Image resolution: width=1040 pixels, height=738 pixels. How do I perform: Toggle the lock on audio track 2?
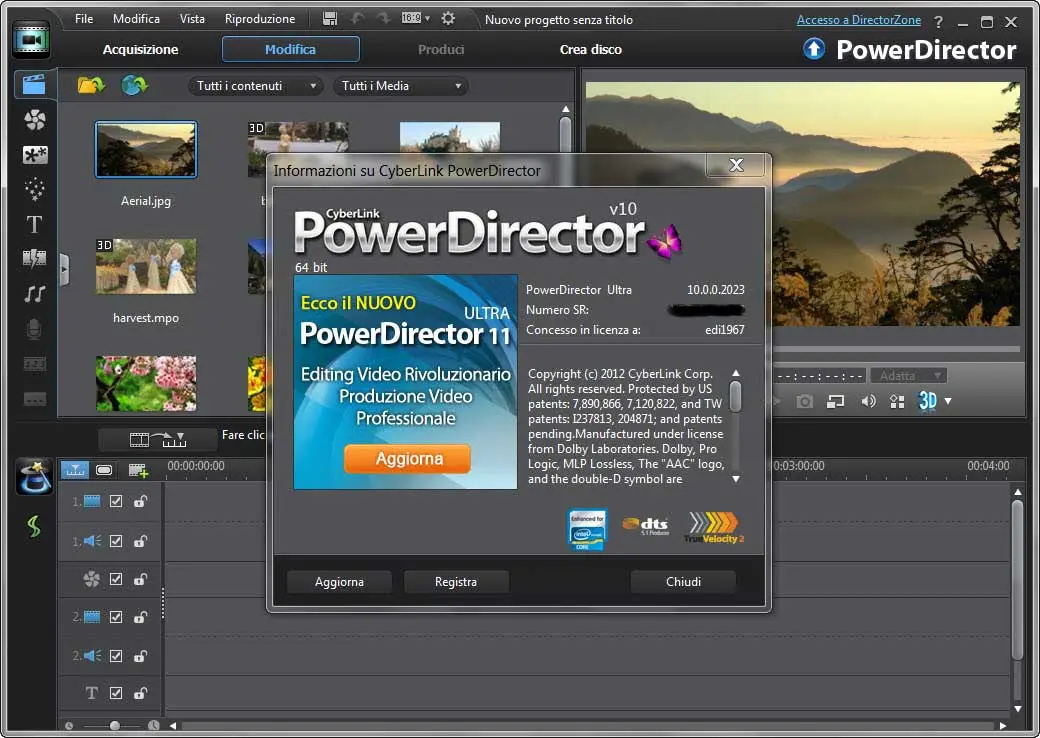tap(140, 656)
